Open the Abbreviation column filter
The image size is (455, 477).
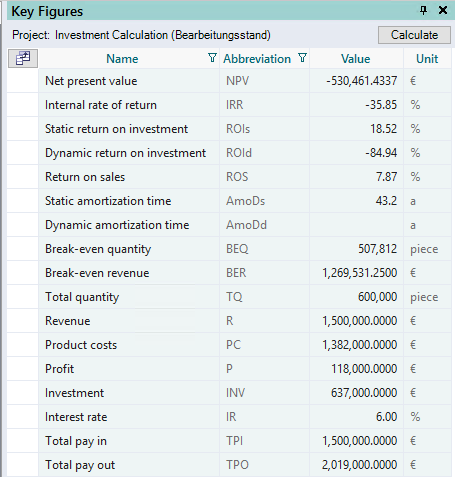pos(302,58)
